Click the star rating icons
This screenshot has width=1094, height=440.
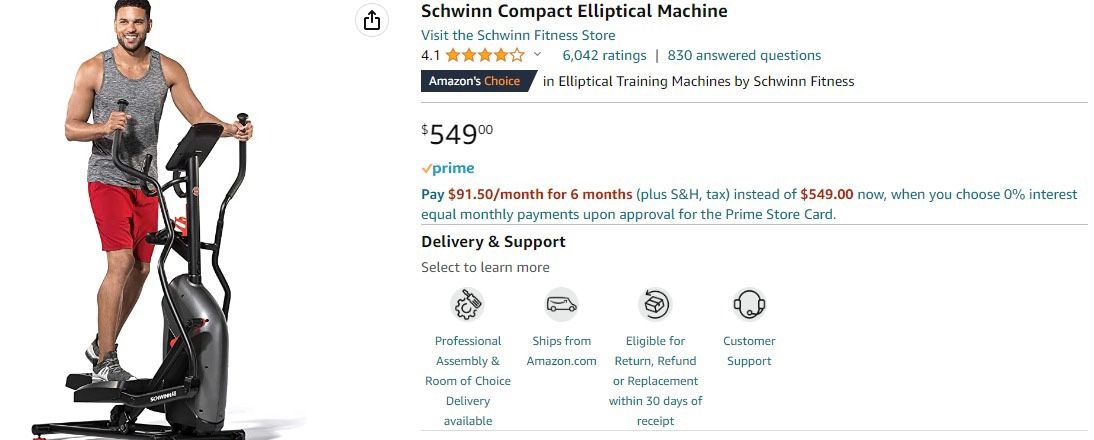(484, 55)
